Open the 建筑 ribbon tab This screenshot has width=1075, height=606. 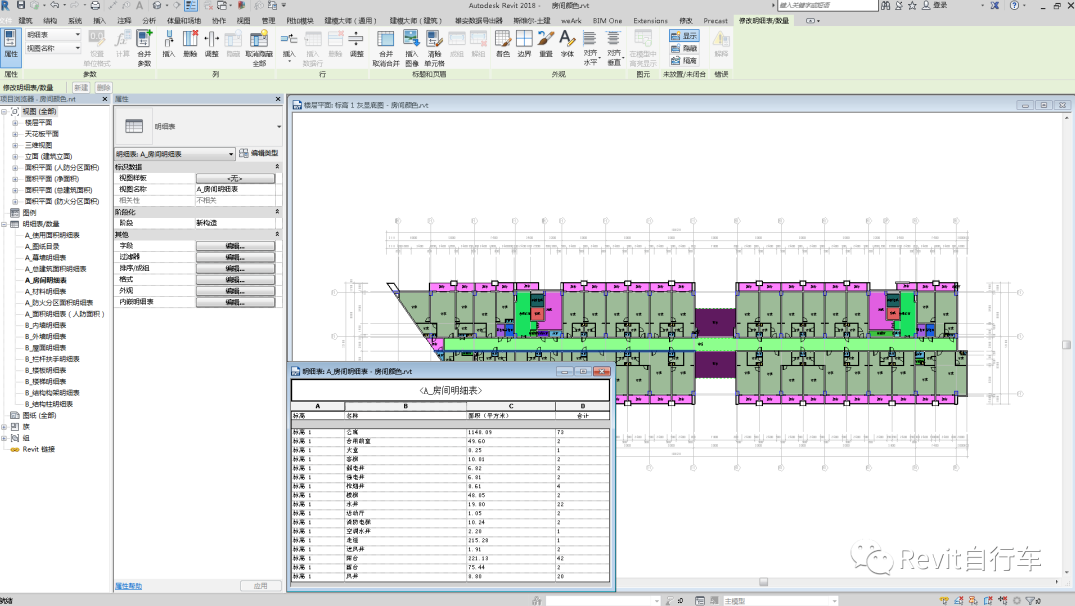pos(25,20)
